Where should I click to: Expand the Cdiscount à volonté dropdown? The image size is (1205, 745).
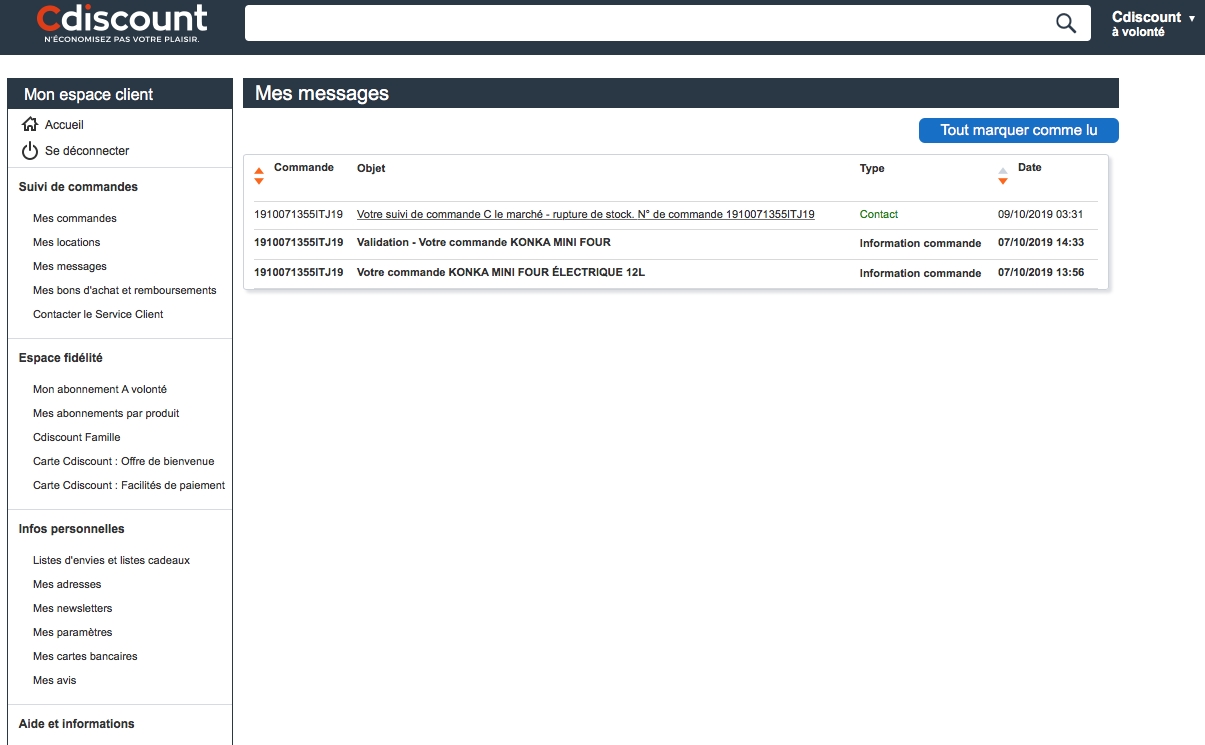point(1191,18)
